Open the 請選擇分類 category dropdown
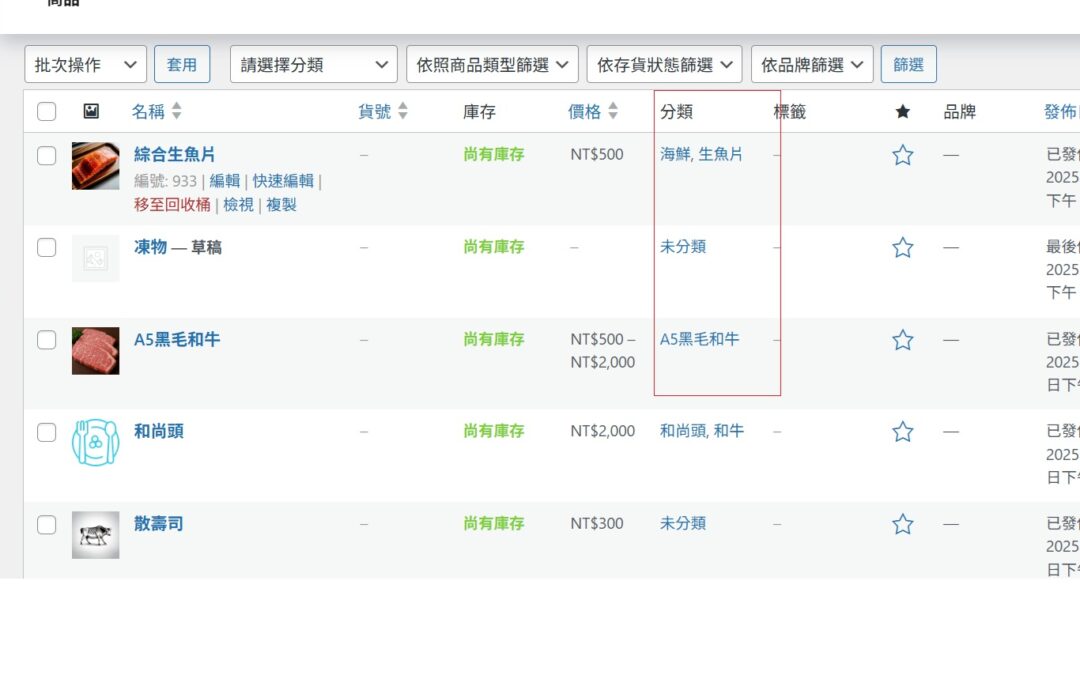The height and width of the screenshot is (675, 1080). click(313, 65)
